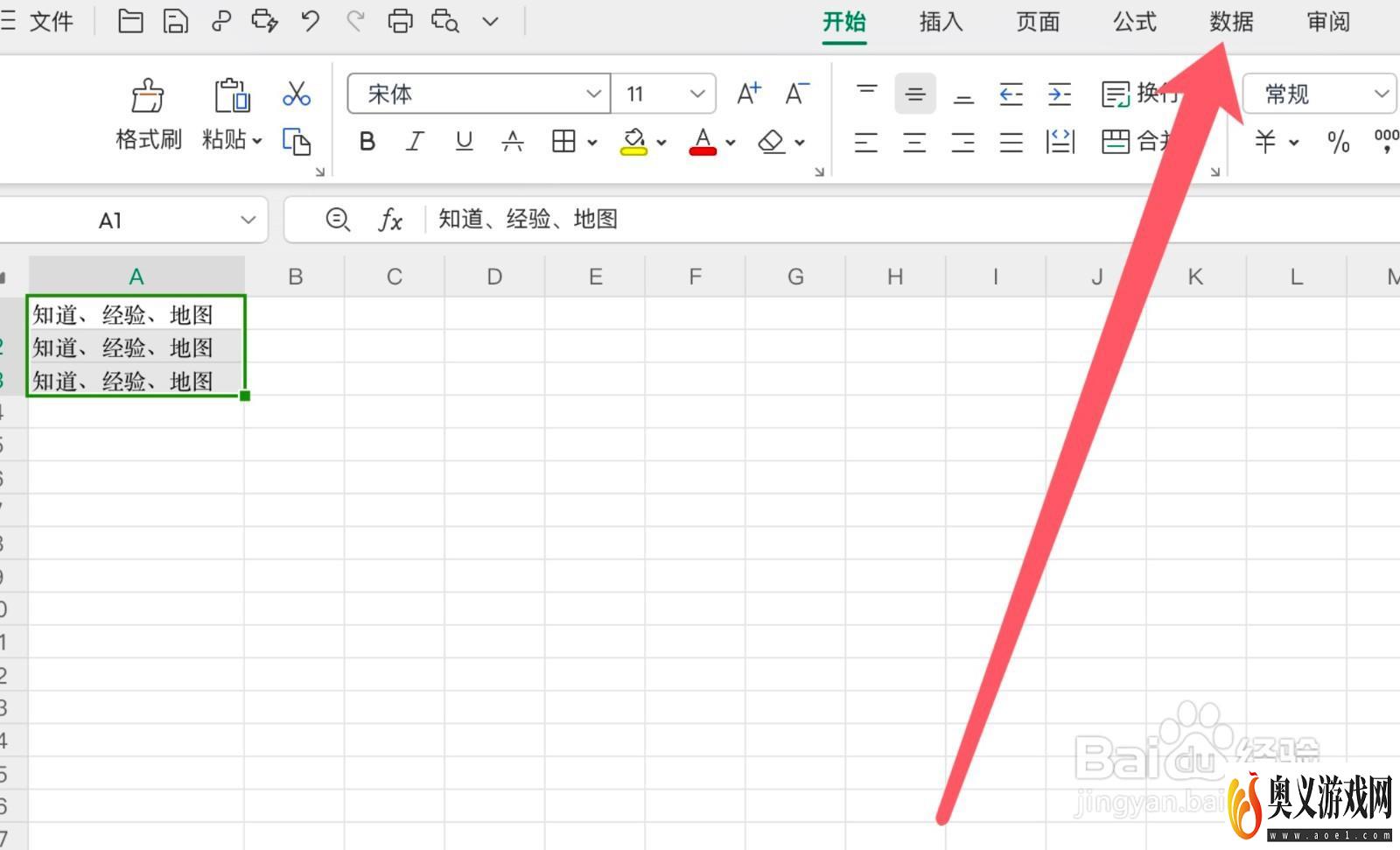Click the decrease indent icon
1400x850 pixels.
point(1011,94)
